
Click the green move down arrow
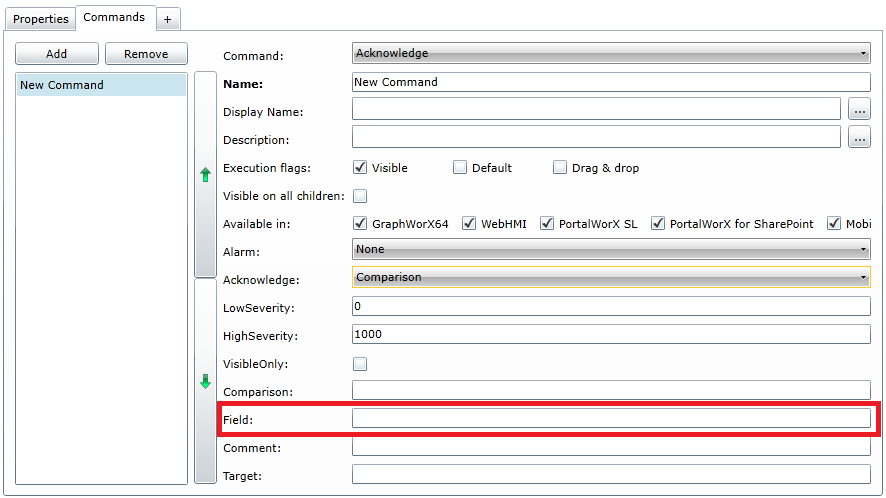pyautogui.click(x=205, y=381)
